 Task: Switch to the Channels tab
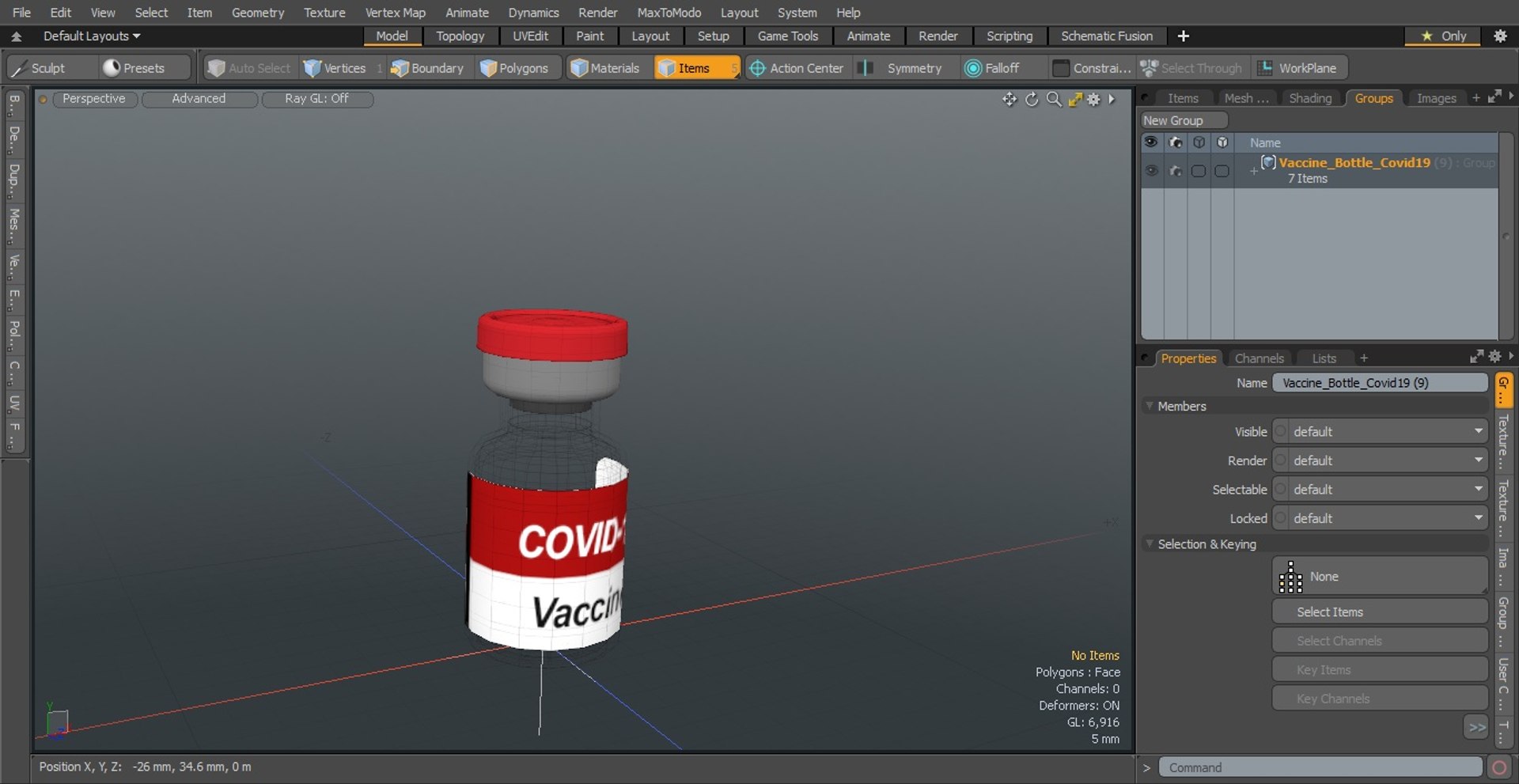pyautogui.click(x=1259, y=358)
